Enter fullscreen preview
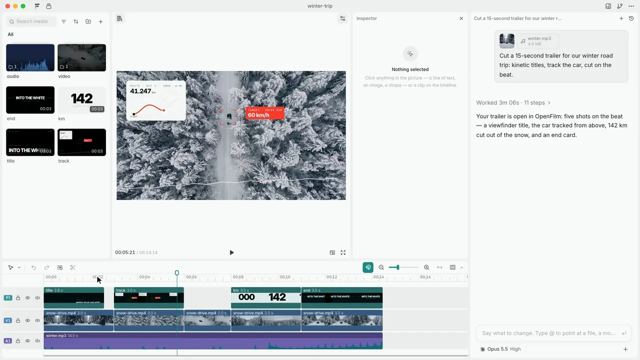The width and height of the screenshot is (640, 360). [x=343, y=253]
